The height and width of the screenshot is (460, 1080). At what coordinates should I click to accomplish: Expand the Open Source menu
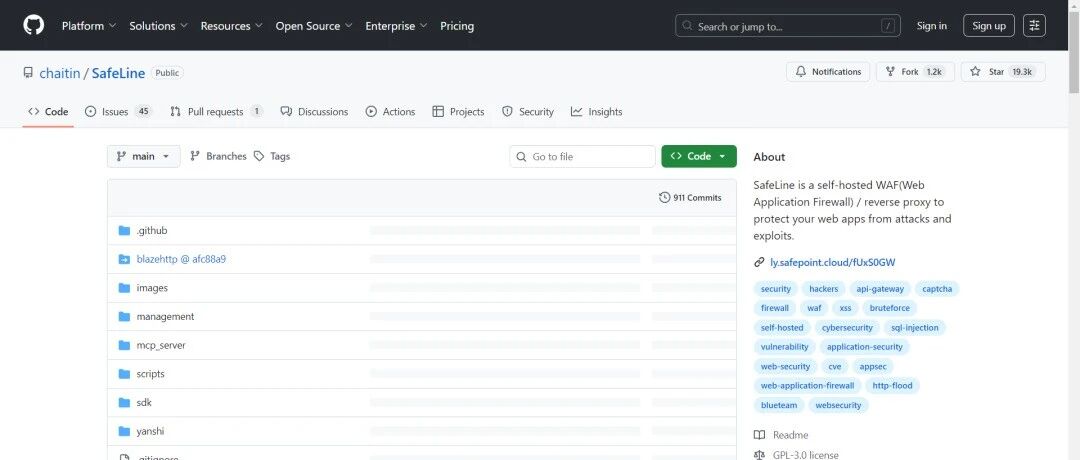click(314, 26)
